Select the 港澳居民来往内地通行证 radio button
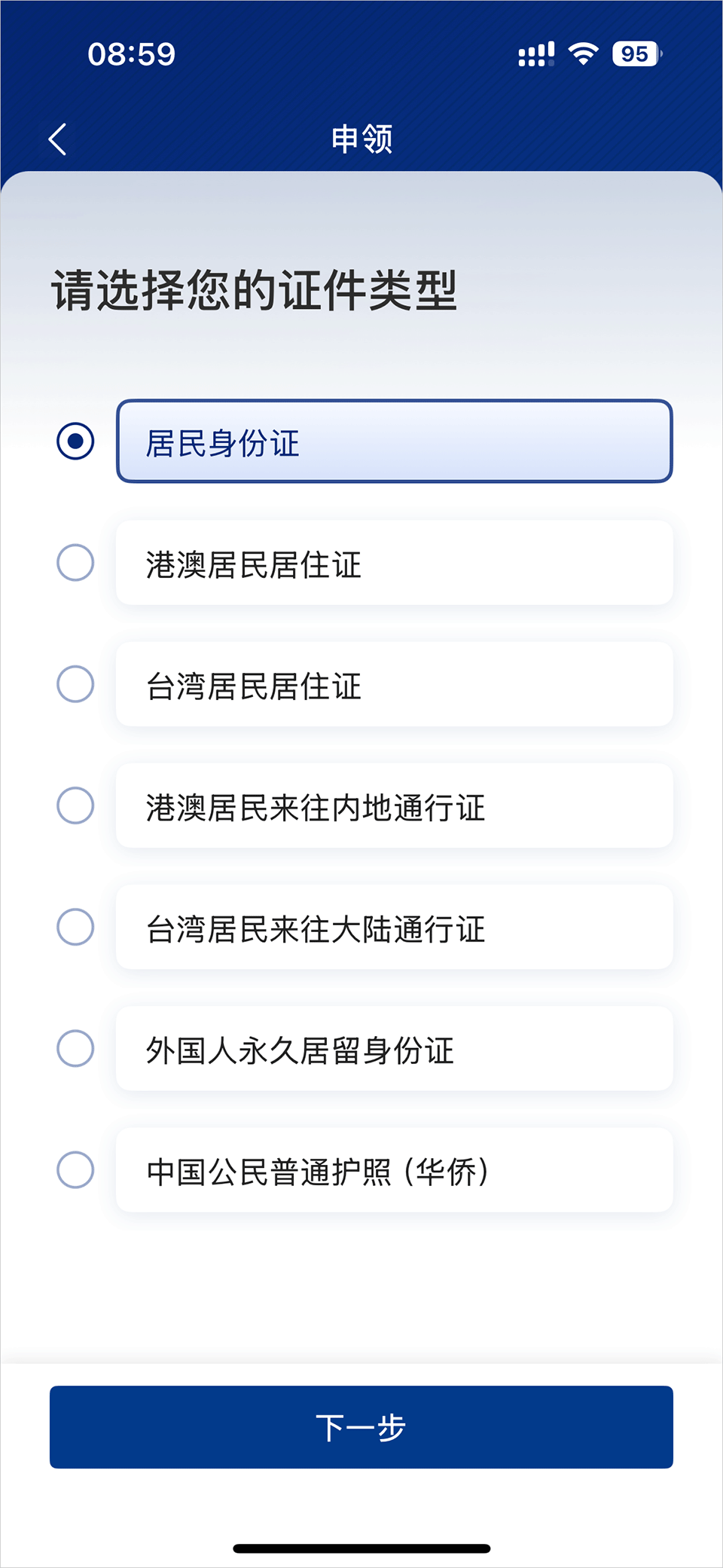Image resolution: width=723 pixels, height=1568 pixels. pyautogui.click(x=75, y=805)
